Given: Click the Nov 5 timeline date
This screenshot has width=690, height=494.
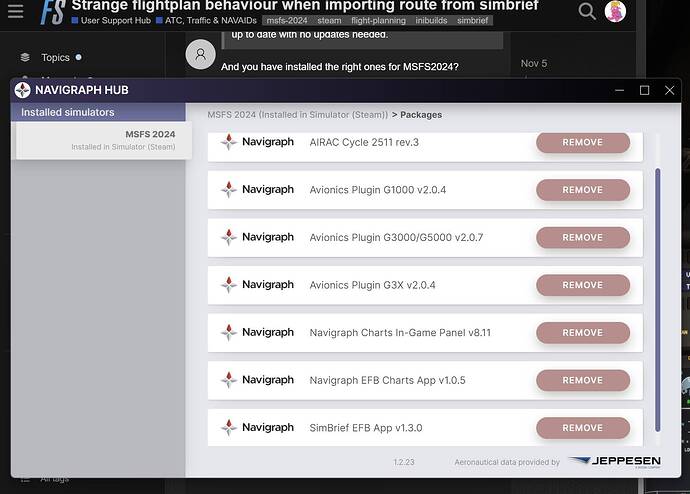Looking at the screenshot, I should pos(534,63).
